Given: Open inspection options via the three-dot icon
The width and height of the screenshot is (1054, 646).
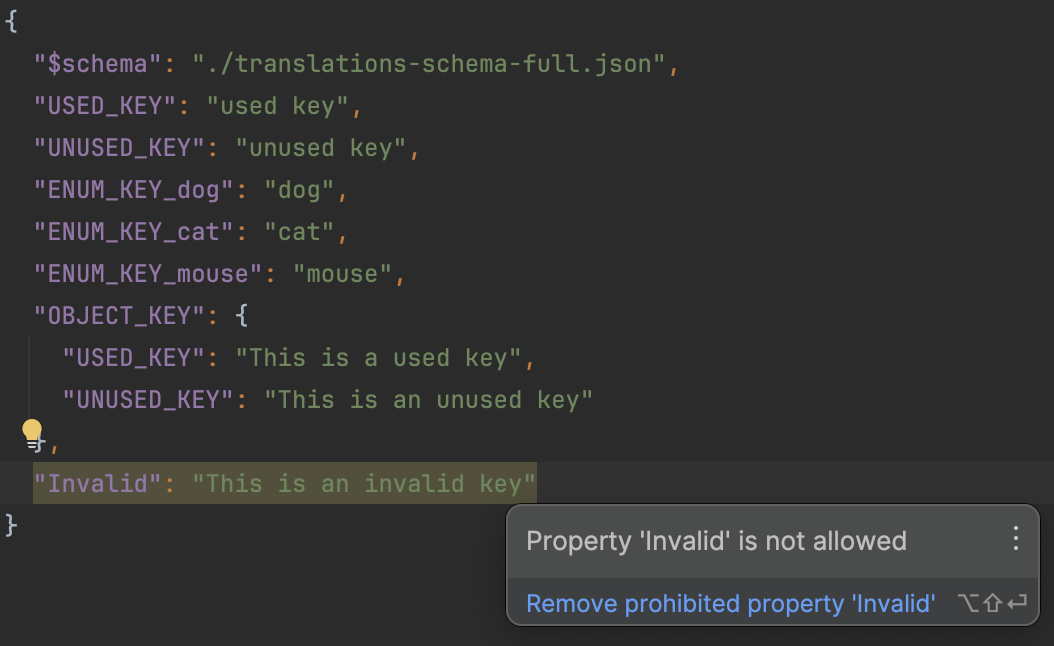Looking at the screenshot, I should click(1016, 540).
